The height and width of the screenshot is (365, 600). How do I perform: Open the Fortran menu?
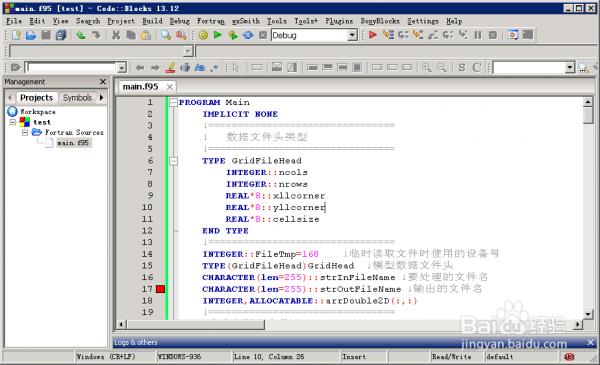click(x=210, y=21)
